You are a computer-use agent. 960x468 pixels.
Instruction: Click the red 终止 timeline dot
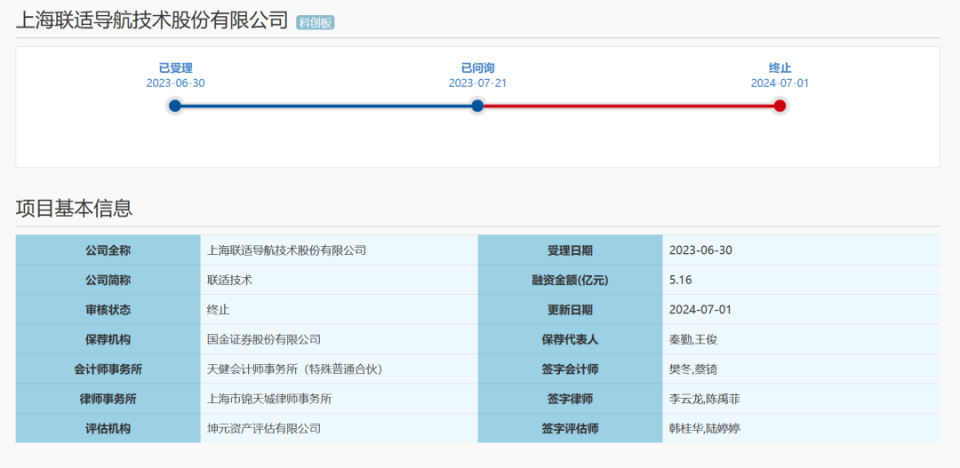779,106
